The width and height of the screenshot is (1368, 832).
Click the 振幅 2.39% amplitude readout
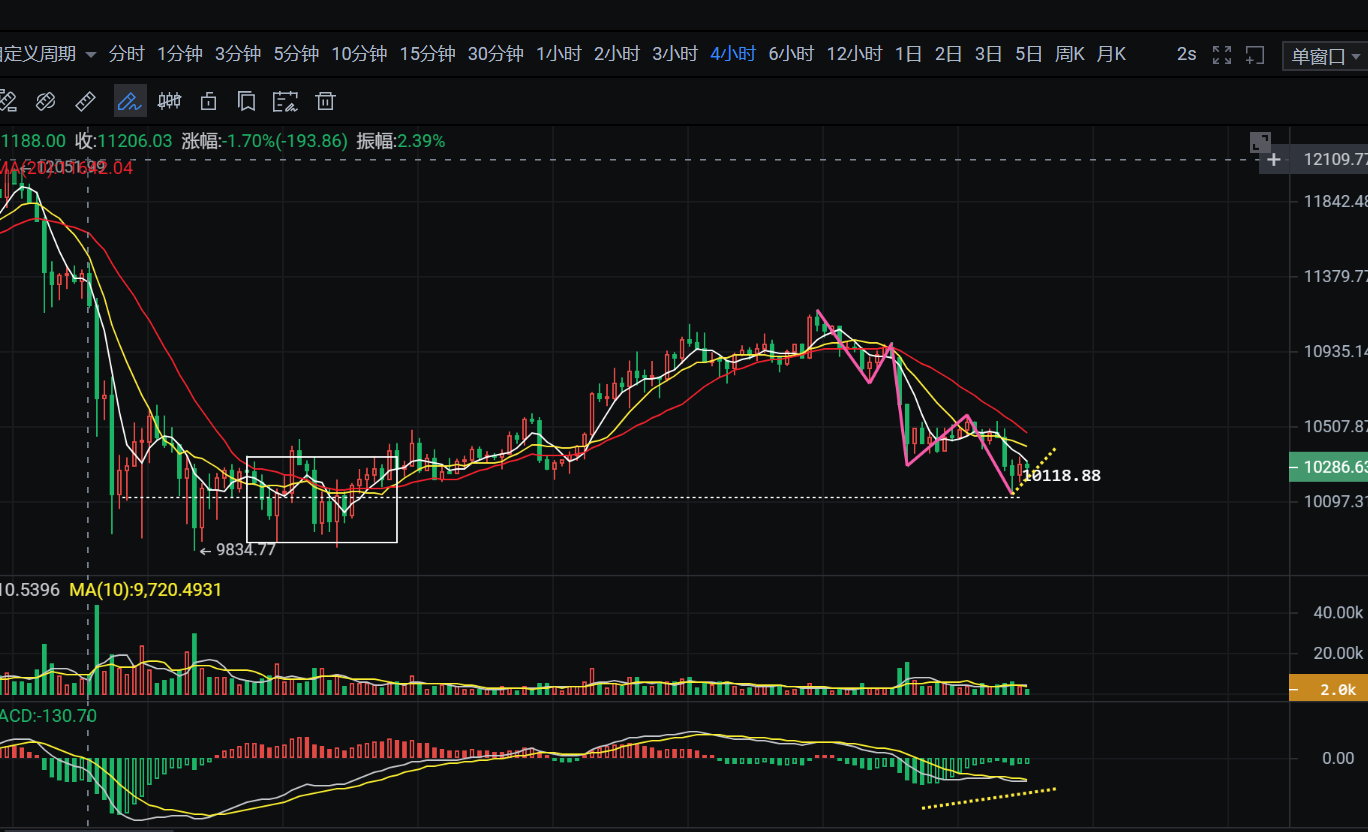coord(401,141)
